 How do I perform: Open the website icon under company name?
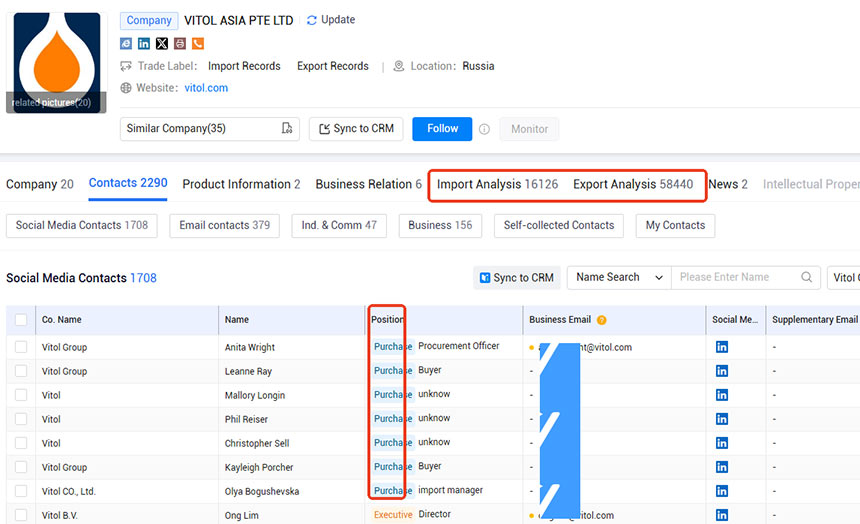(126, 43)
